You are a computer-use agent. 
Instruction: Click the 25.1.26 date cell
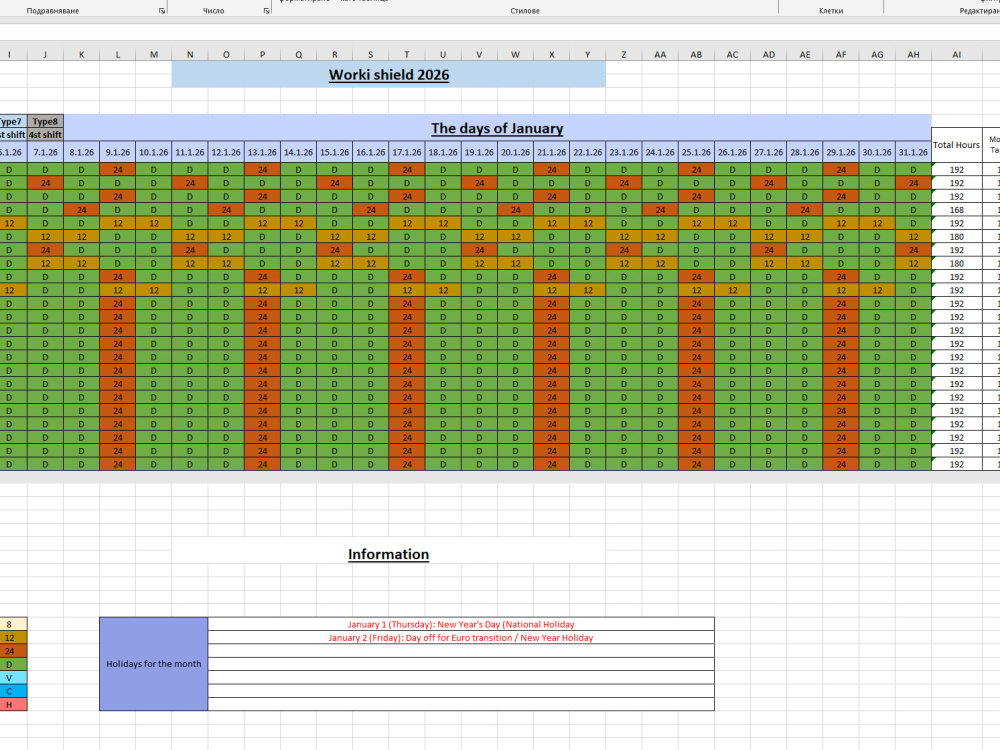click(696, 152)
